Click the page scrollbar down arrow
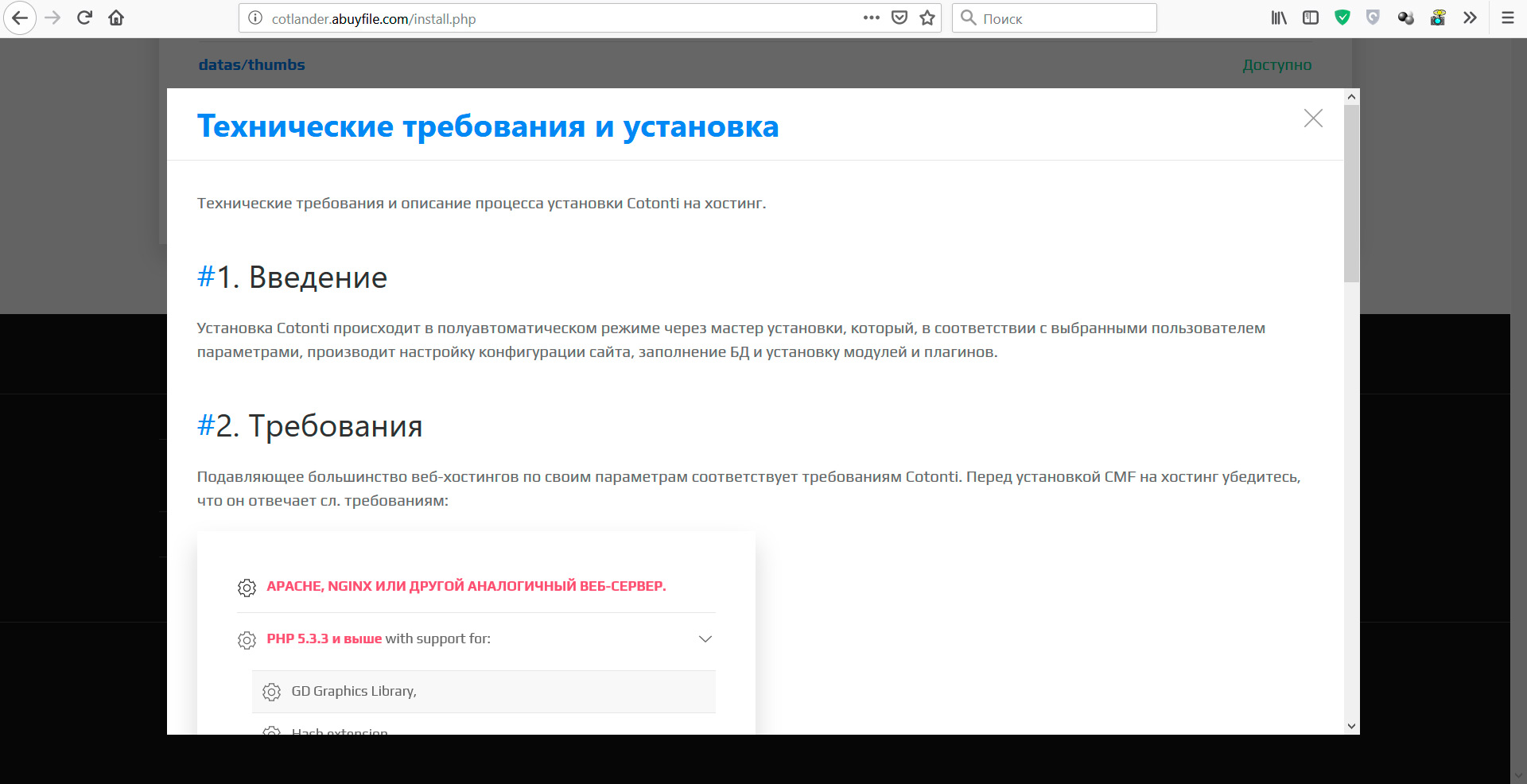Screen dimensions: 1527x784 point(1518,775)
